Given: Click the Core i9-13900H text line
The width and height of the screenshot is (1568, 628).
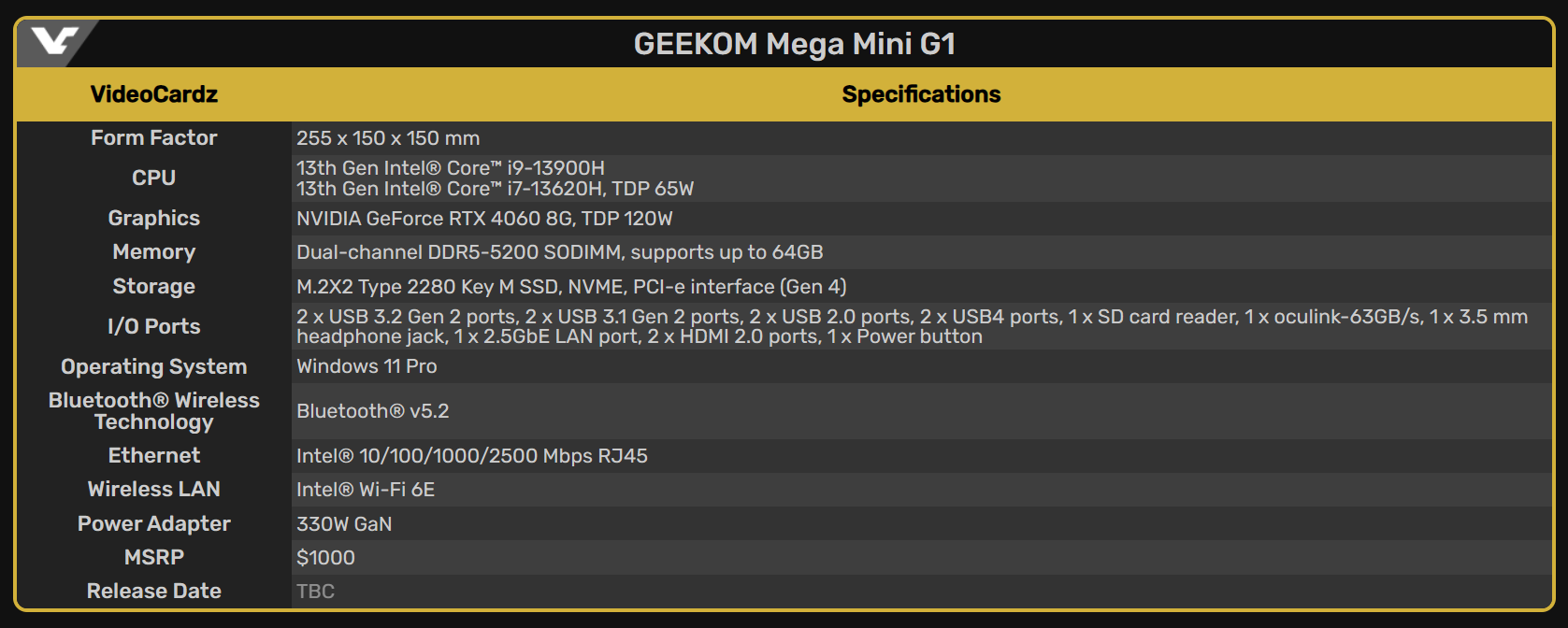Looking at the screenshot, I should click(x=451, y=168).
